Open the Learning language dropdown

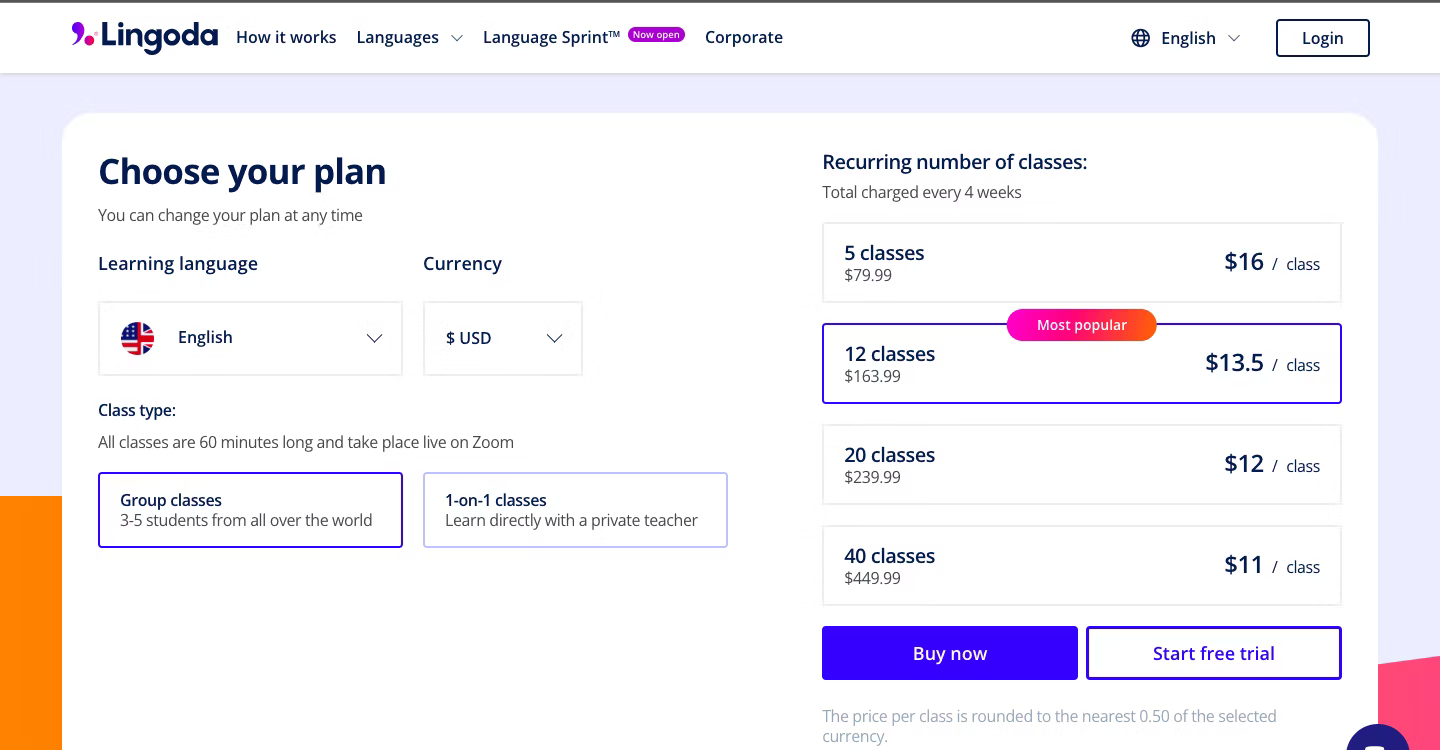[x=250, y=338]
